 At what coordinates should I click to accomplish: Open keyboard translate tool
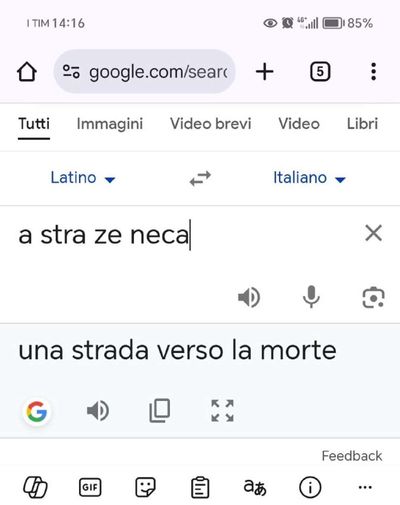tap(255, 487)
